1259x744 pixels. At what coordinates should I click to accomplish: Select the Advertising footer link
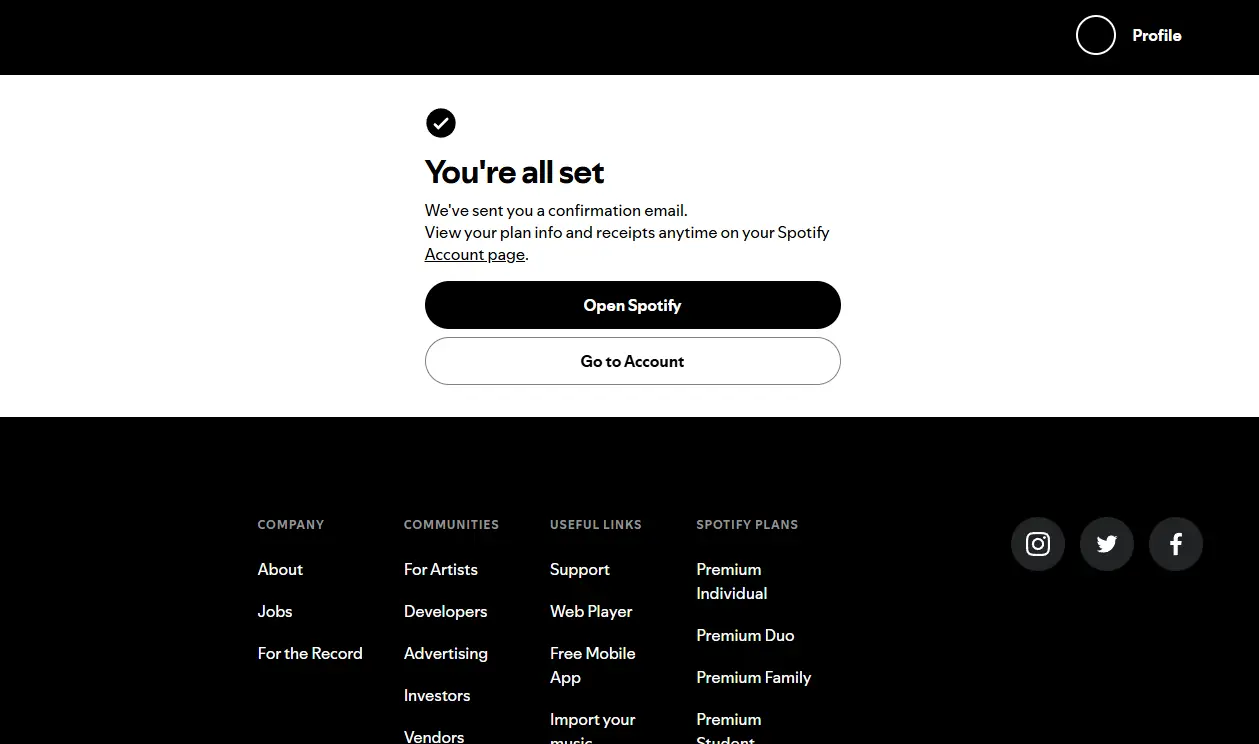point(446,653)
